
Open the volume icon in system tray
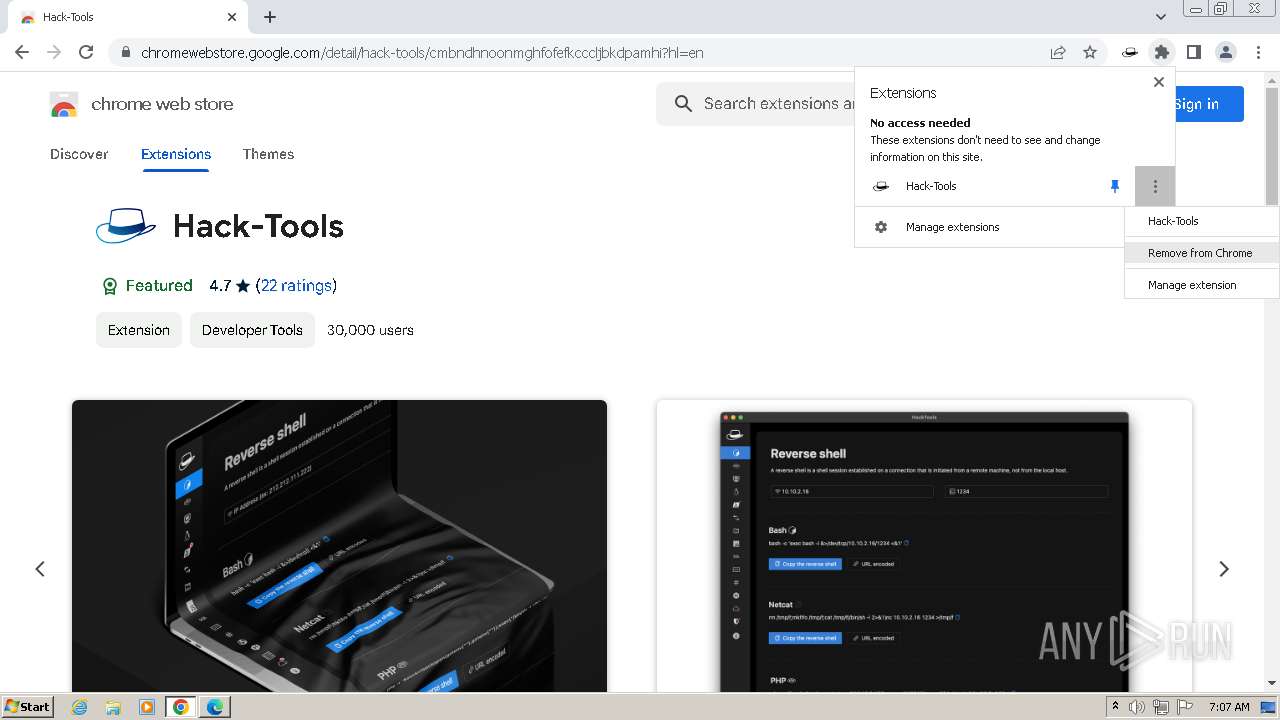pyautogui.click(x=1137, y=707)
